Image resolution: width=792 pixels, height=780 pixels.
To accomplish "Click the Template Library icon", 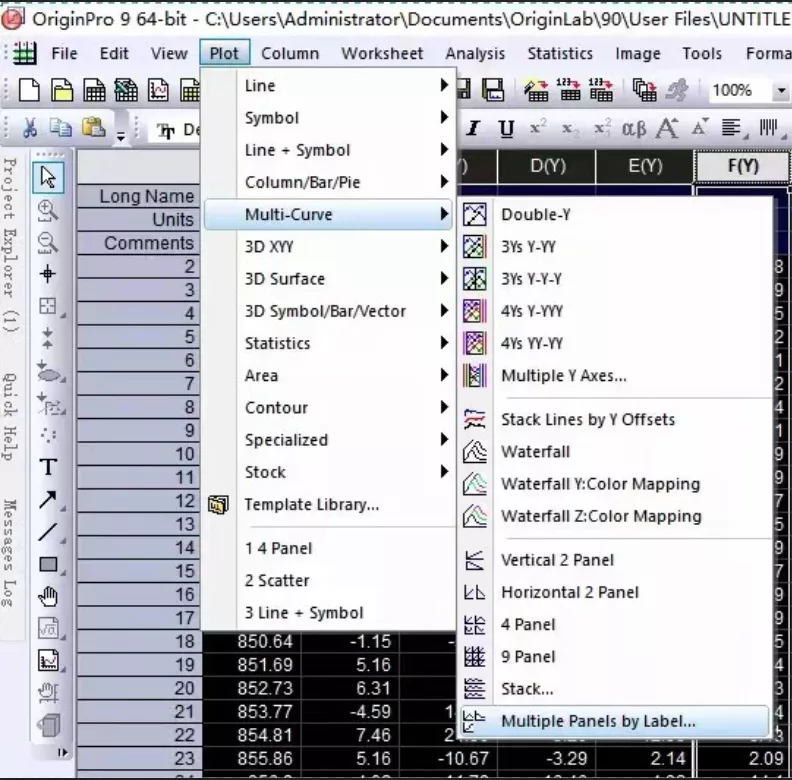I will pos(218,505).
